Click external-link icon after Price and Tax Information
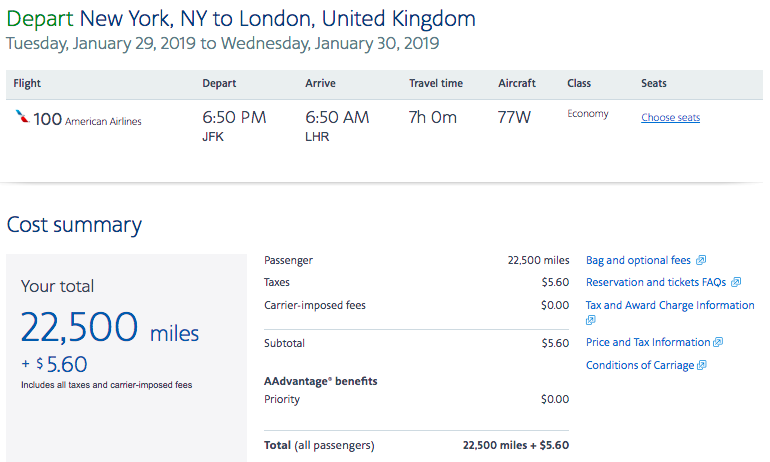Screen dimensions: 770x462 coord(718,342)
